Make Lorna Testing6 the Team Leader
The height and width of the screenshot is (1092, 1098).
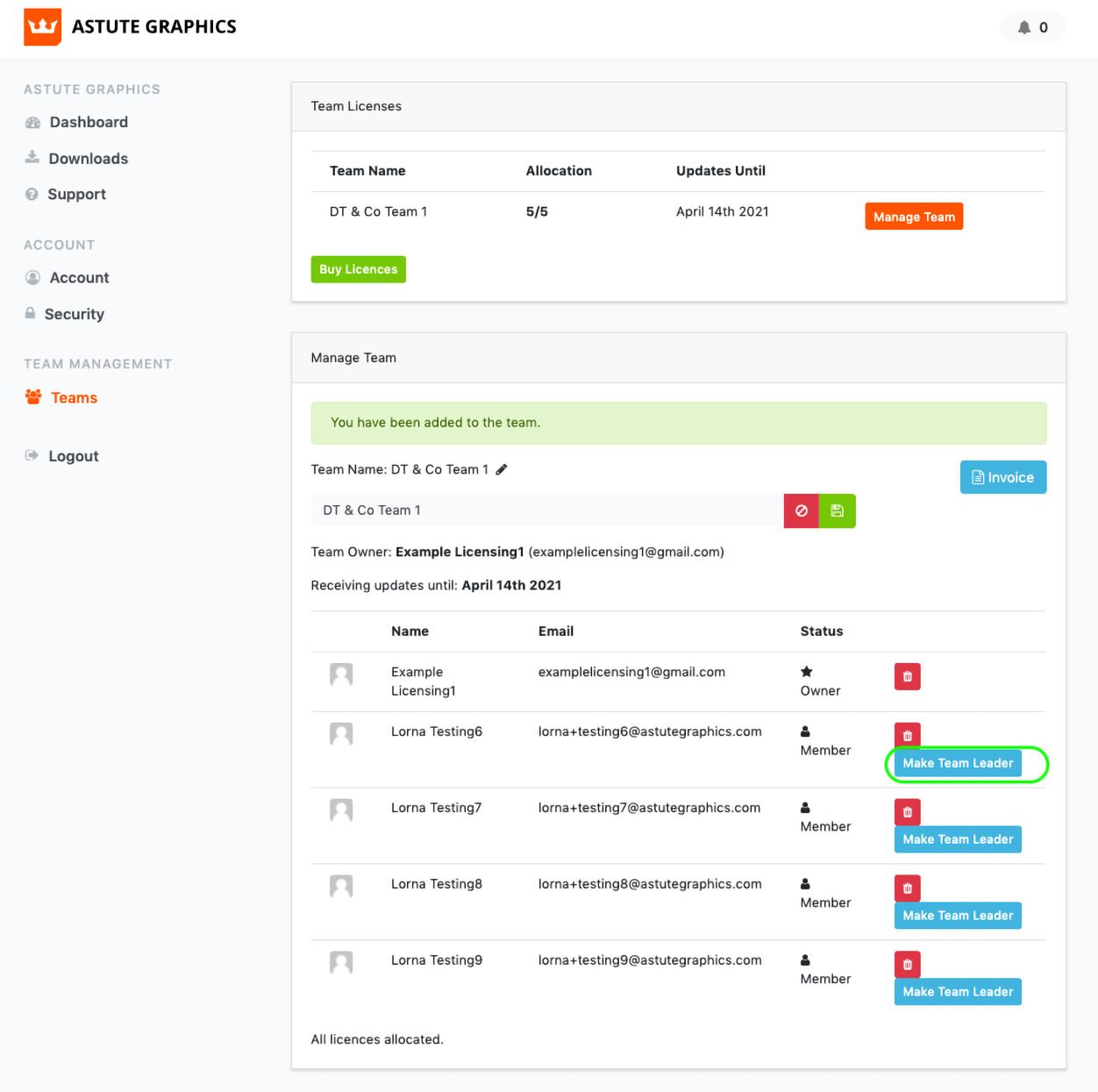[x=958, y=763]
